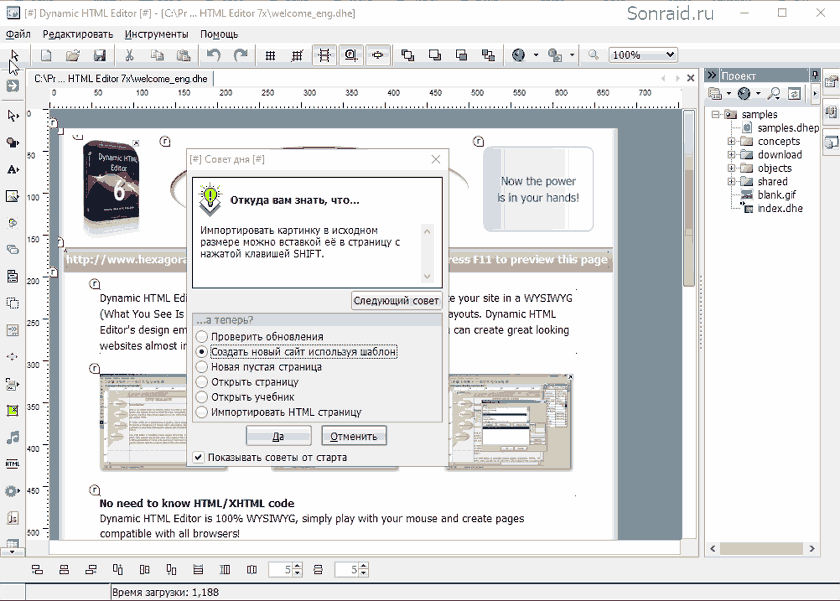This screenshot has height=601, width=840.
Task: Copy using the toolbar copy icon
Action: coord(156,55)
